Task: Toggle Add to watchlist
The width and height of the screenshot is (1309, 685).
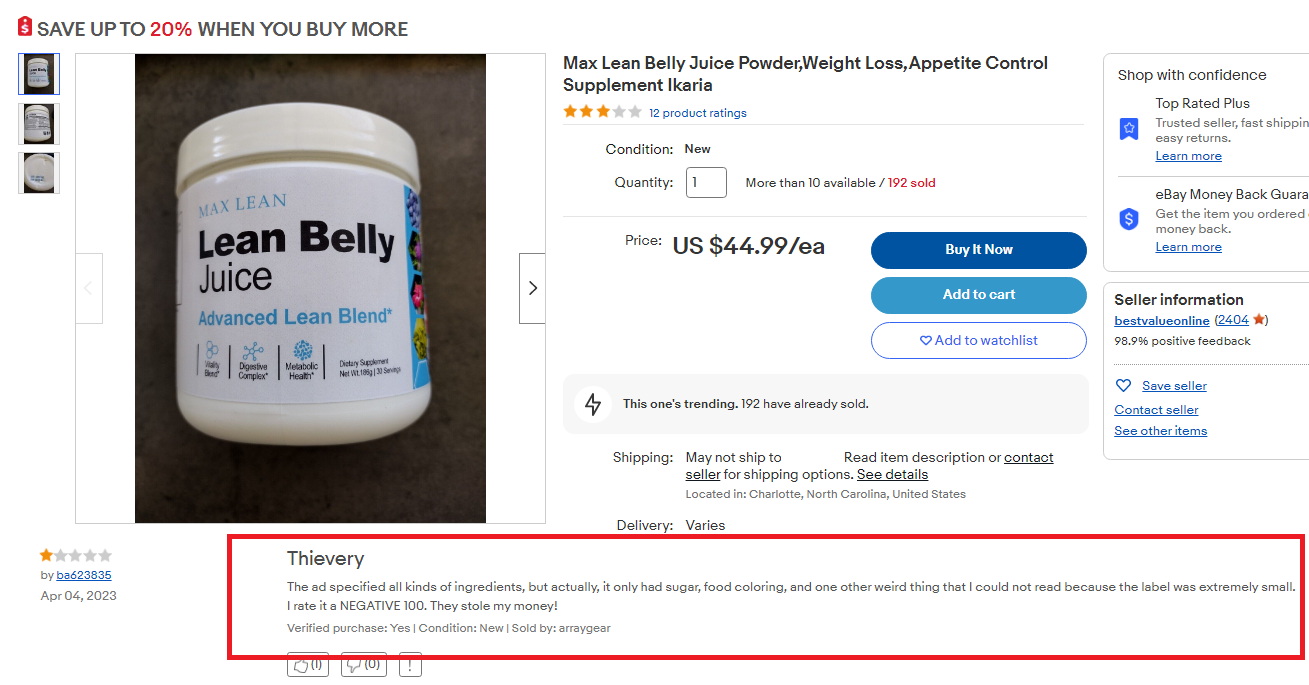Action: [978, 340]
